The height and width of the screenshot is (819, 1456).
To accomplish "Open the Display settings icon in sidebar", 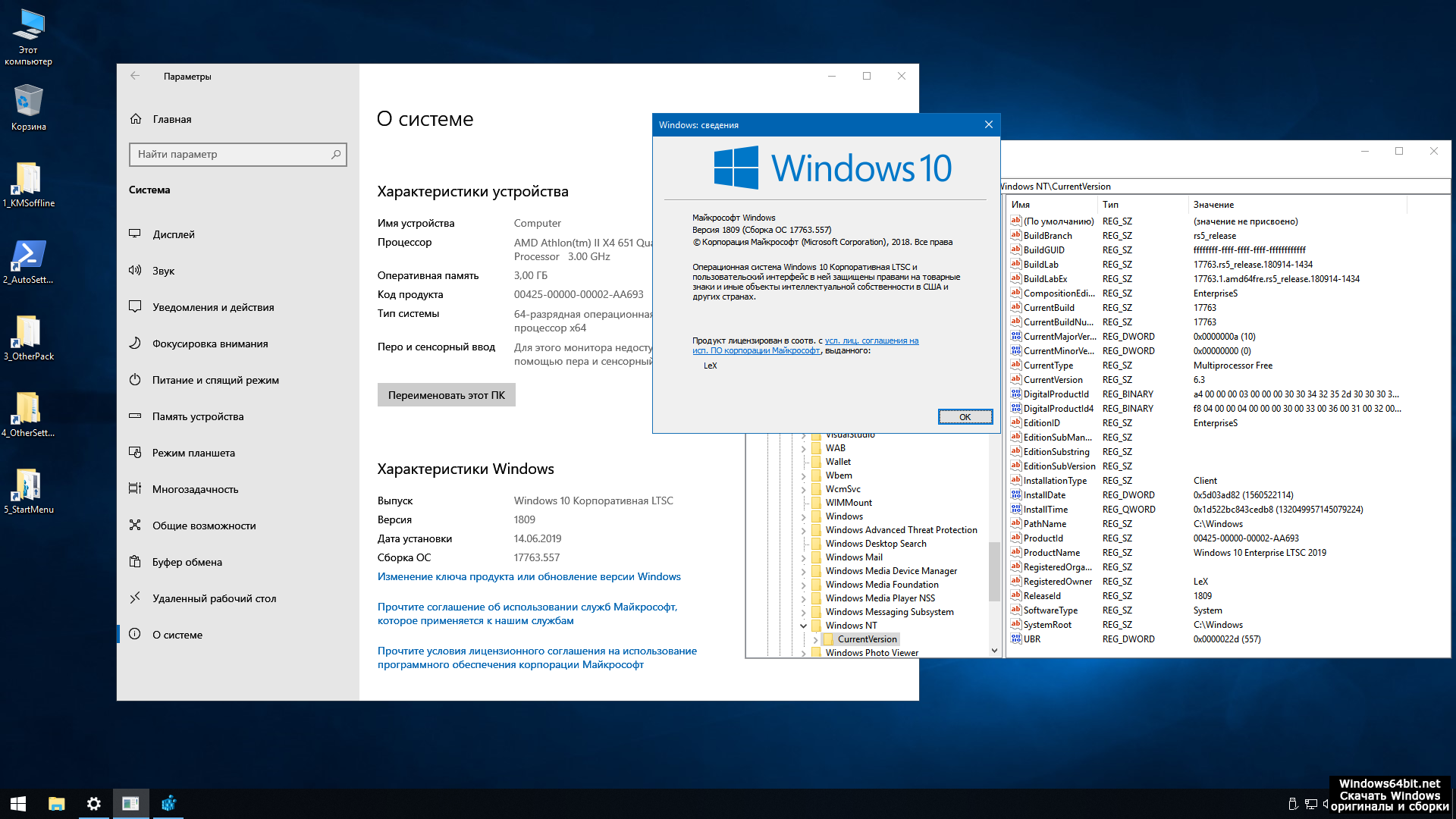I will pos(135,234).
